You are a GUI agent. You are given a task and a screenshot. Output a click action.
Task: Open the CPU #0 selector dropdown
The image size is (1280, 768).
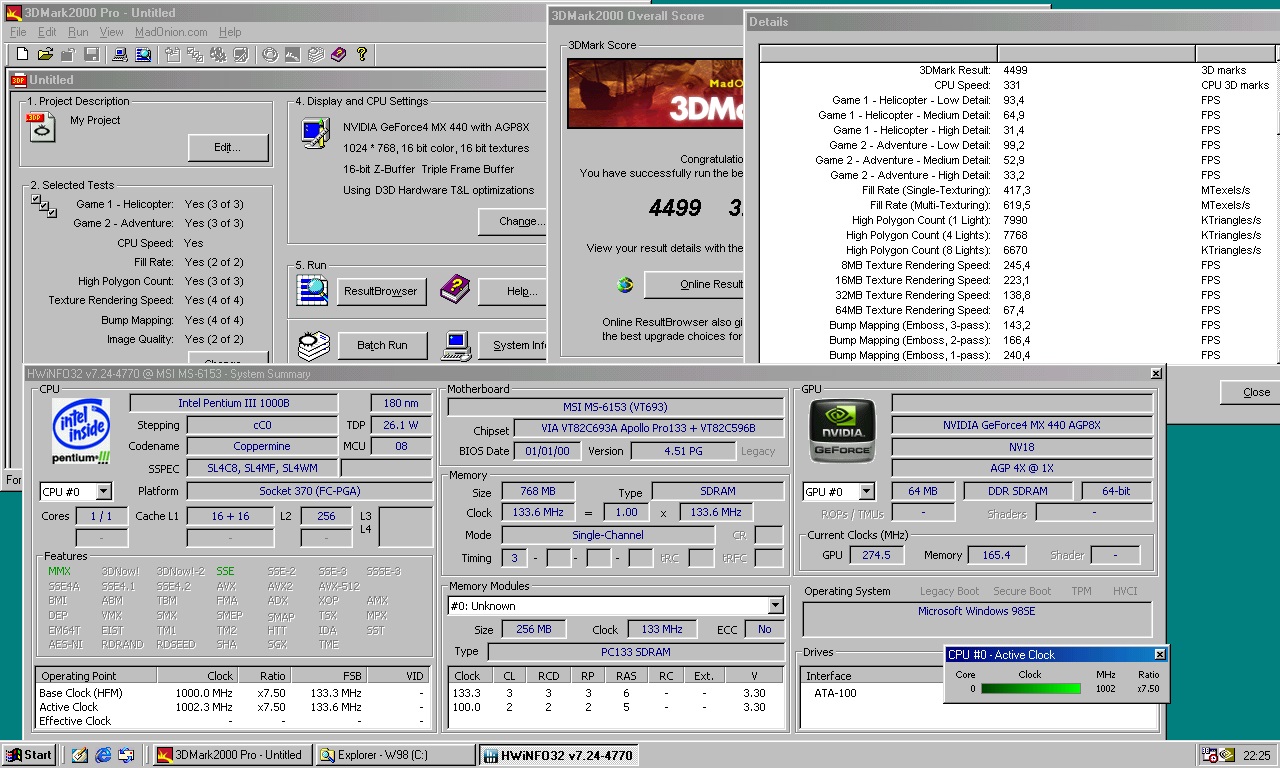tap(103, 492)
